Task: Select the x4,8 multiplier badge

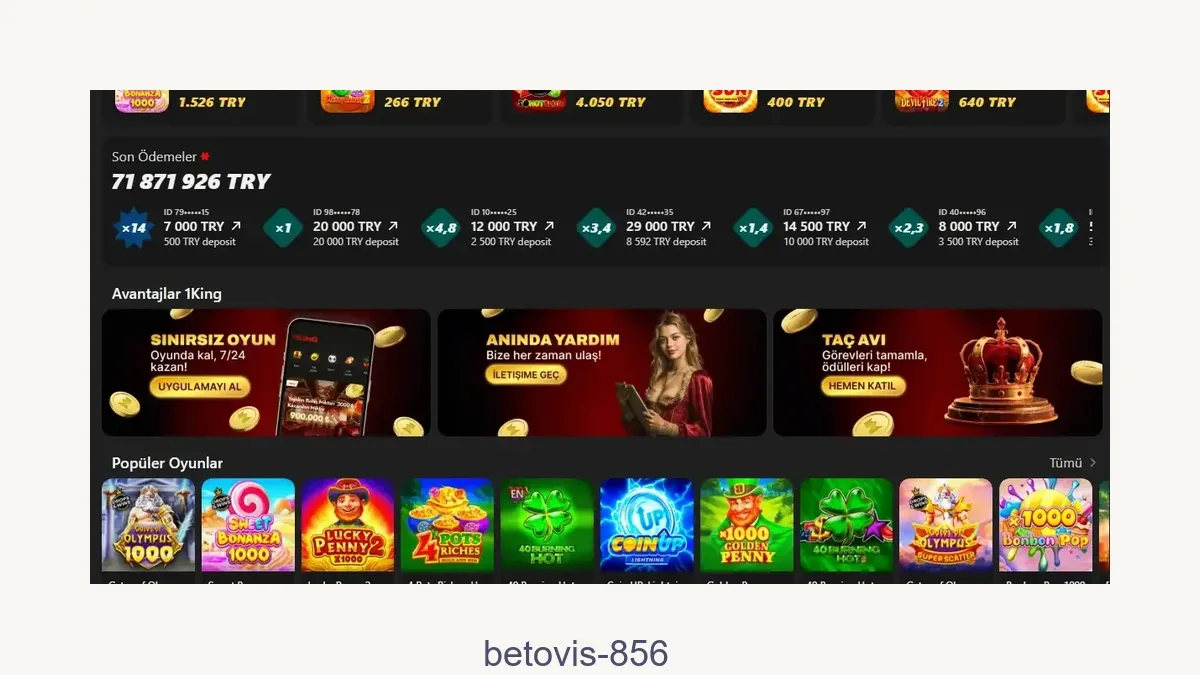Action: [x=441, y=228]
